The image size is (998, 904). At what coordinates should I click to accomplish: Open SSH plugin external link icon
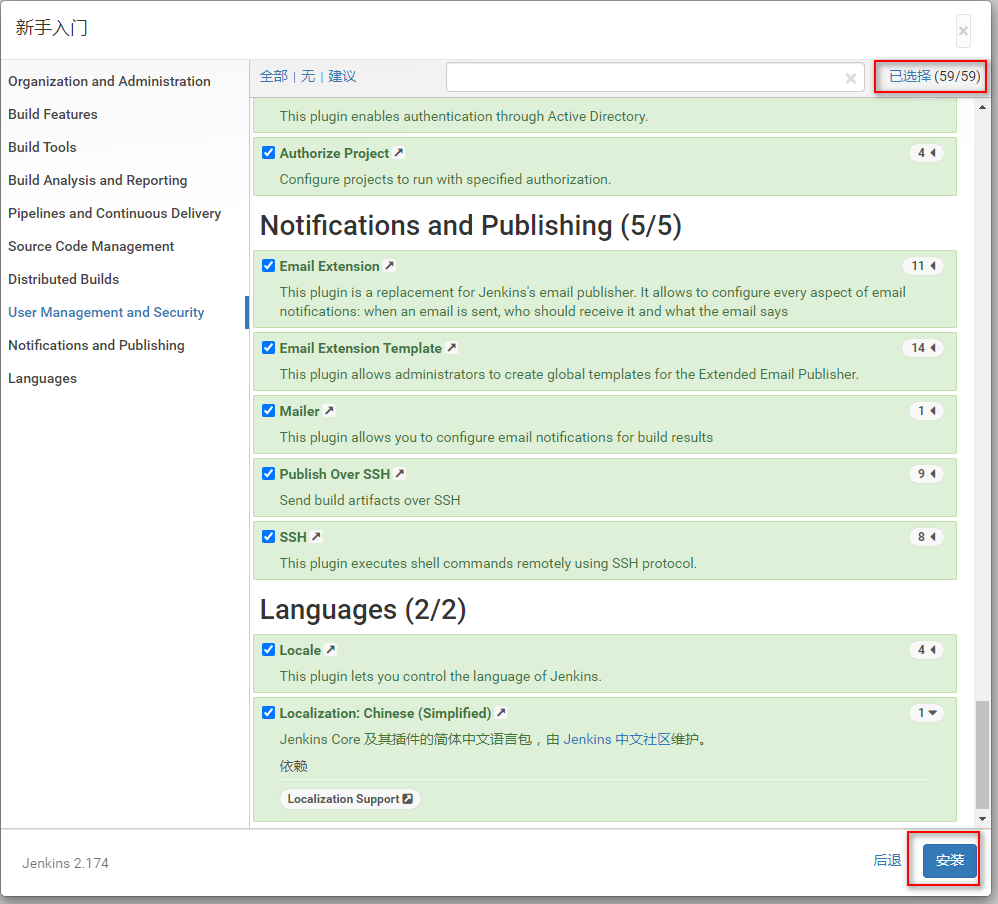(x=316, y=537)
